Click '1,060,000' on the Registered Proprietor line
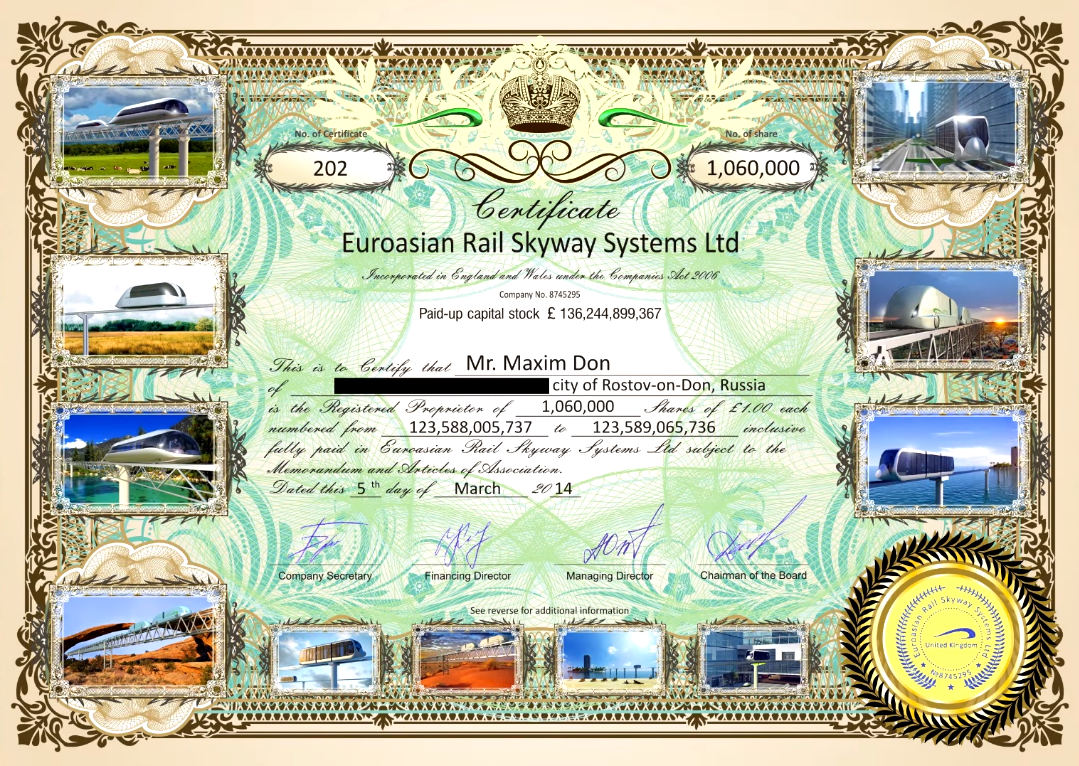Viewport: 1079px width, 766px height. 578,407
